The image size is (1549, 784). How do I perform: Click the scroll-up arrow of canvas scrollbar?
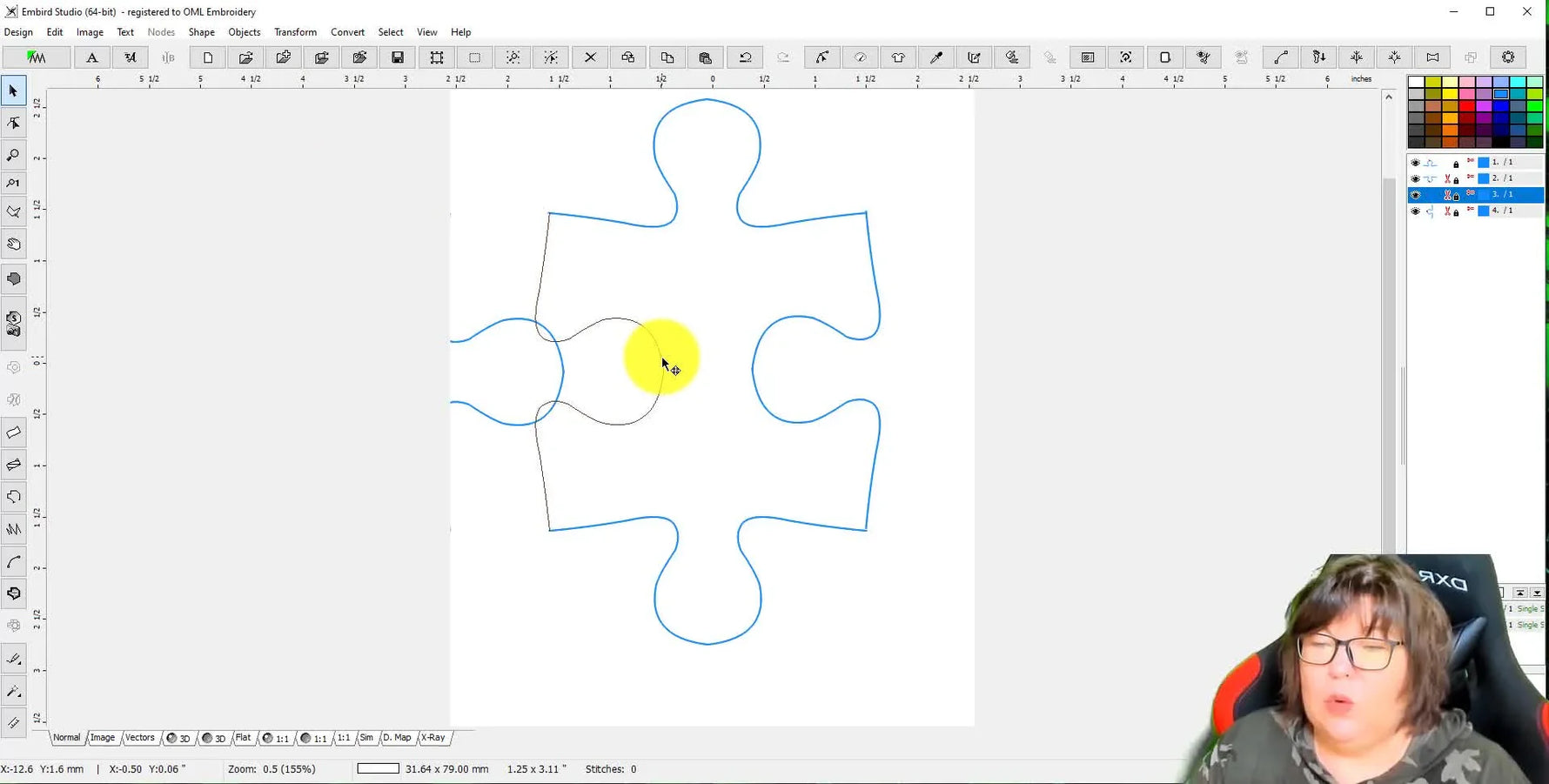(1389, 97)
